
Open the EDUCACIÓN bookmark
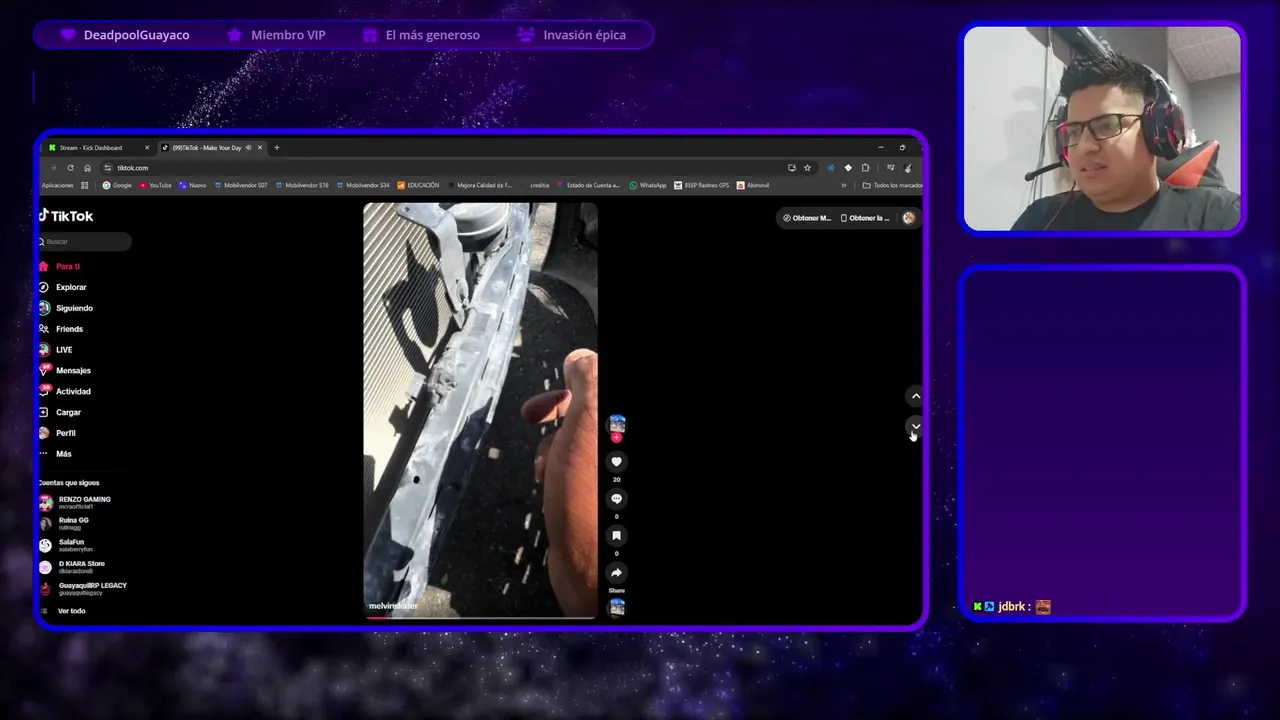pos(418,185)
